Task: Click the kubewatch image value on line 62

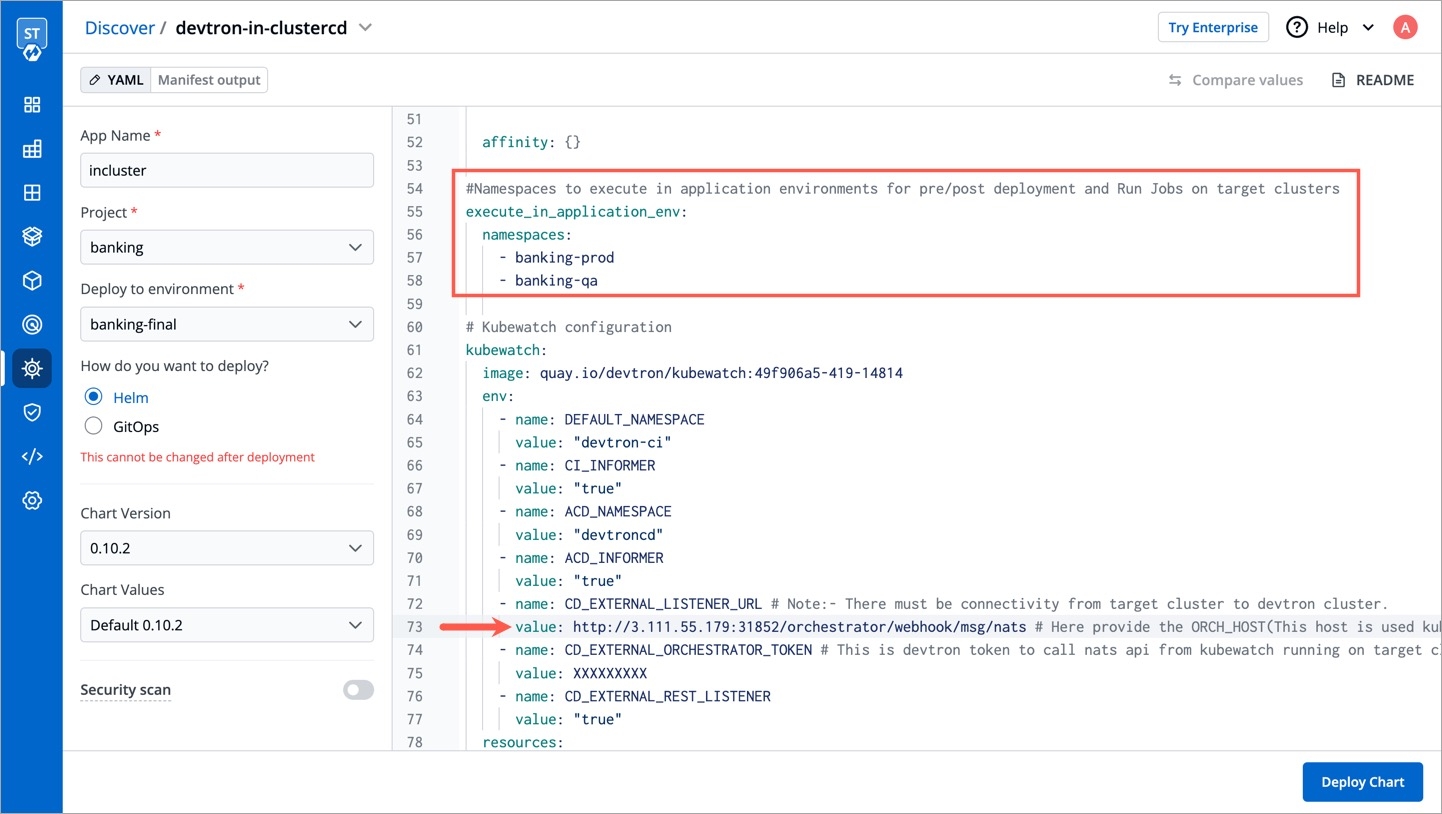Action: click(721, 373)
